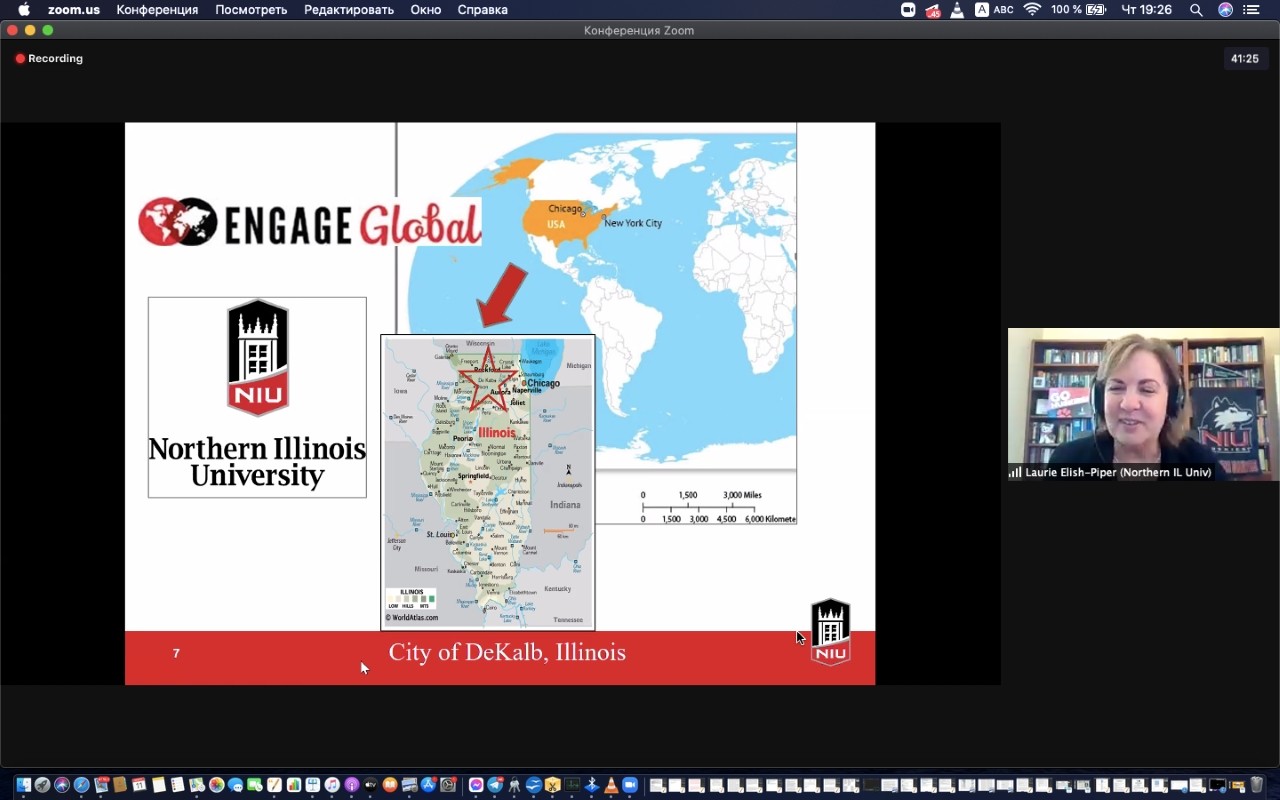Launch Siri from the menu bar

[1225, 10]
